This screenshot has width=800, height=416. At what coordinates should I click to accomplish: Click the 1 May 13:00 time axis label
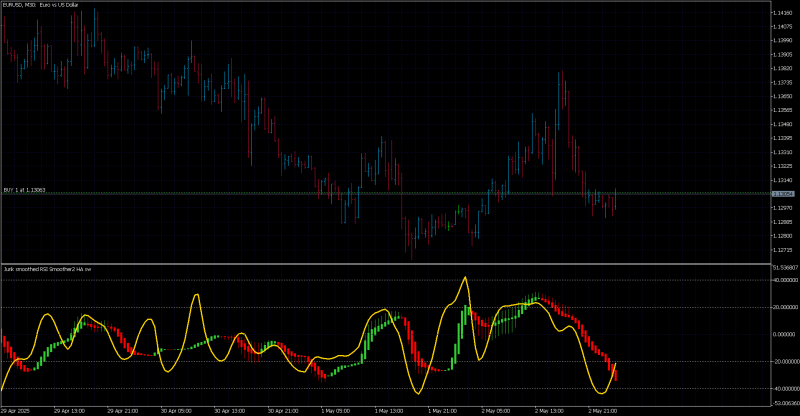pyautogui.click(x=389, y=410)
